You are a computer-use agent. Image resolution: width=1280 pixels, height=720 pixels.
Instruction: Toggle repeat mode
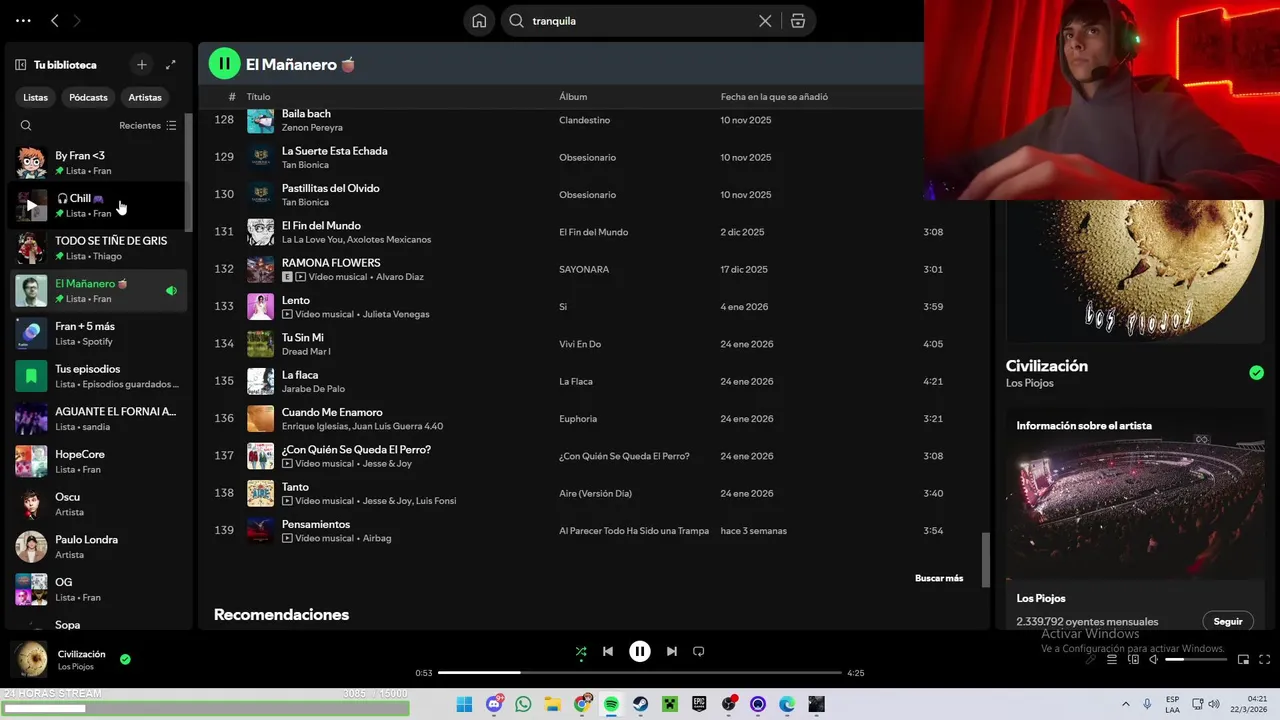click(699, 651)
